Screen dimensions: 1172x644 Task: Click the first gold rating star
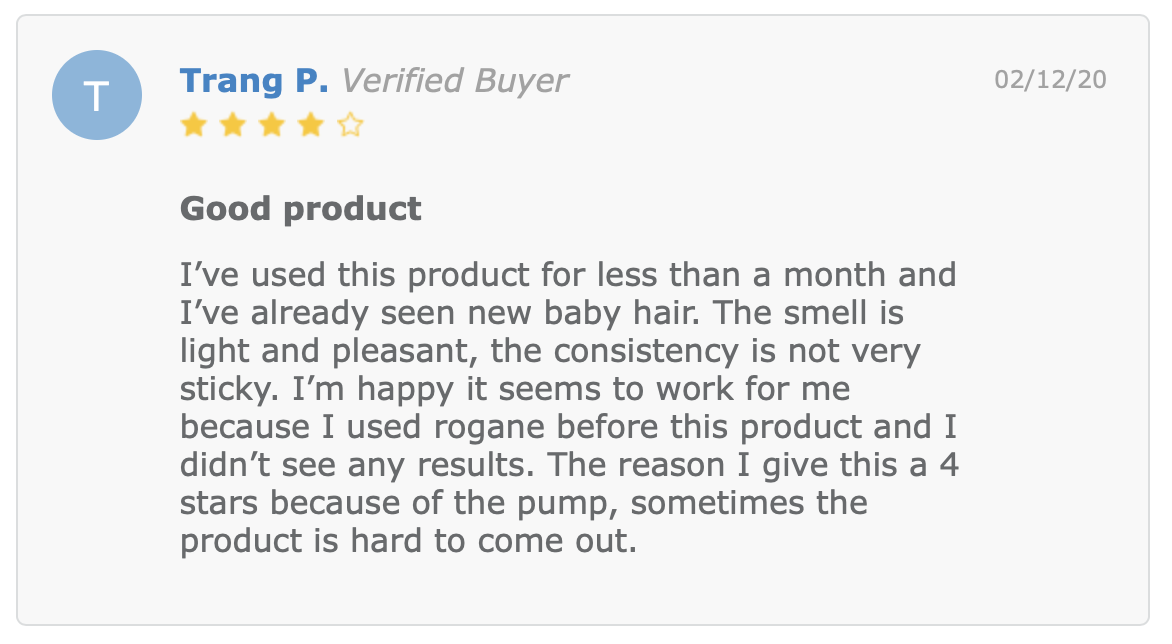(194, 125)
